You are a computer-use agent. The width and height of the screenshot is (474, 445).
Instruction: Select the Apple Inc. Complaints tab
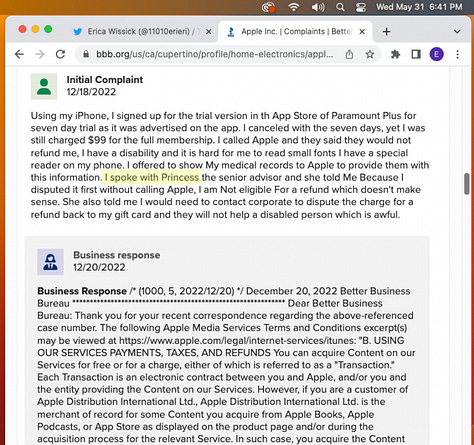pos(296,32)
